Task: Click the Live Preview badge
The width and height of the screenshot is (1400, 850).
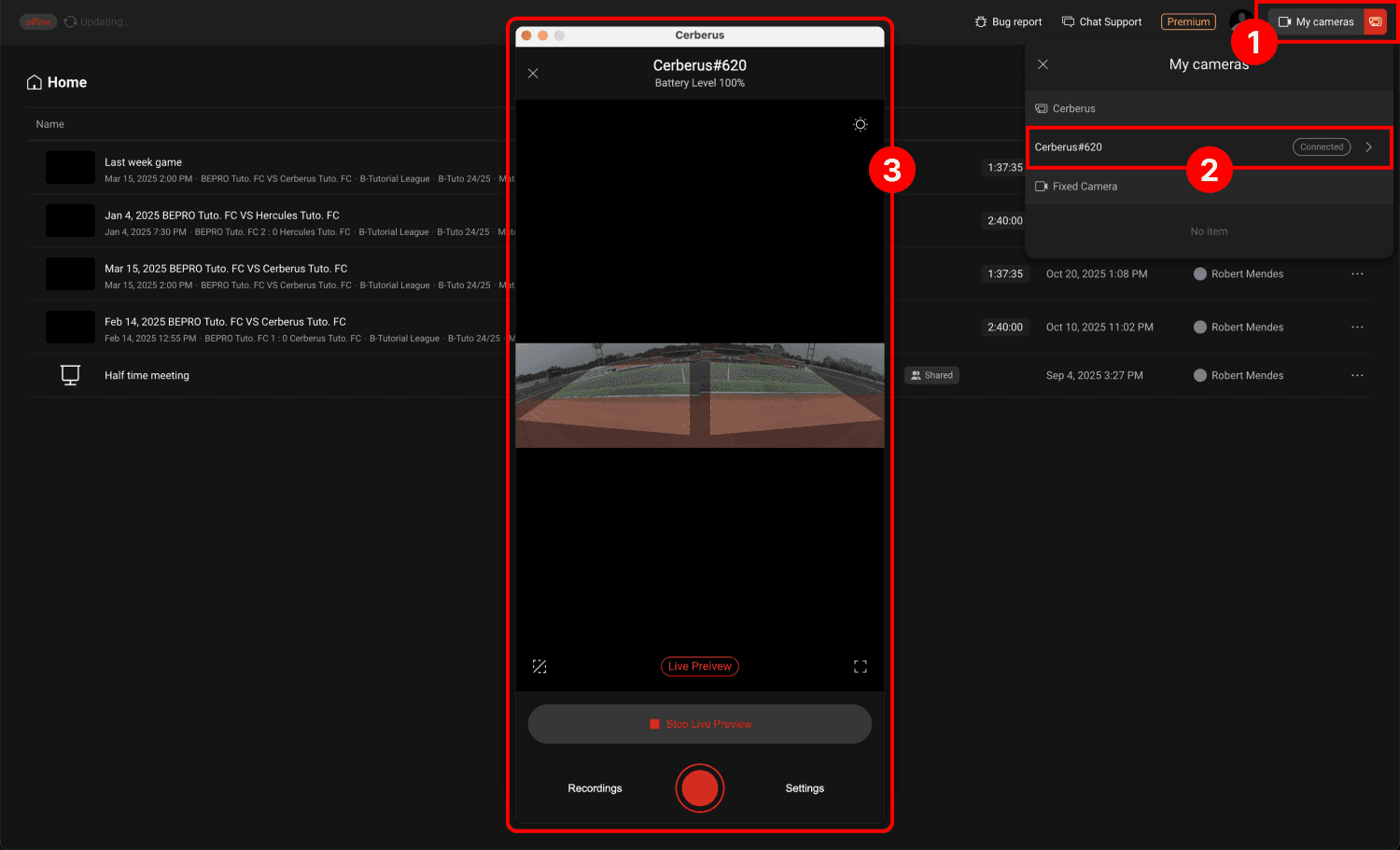Action: (x=700, y=666)
